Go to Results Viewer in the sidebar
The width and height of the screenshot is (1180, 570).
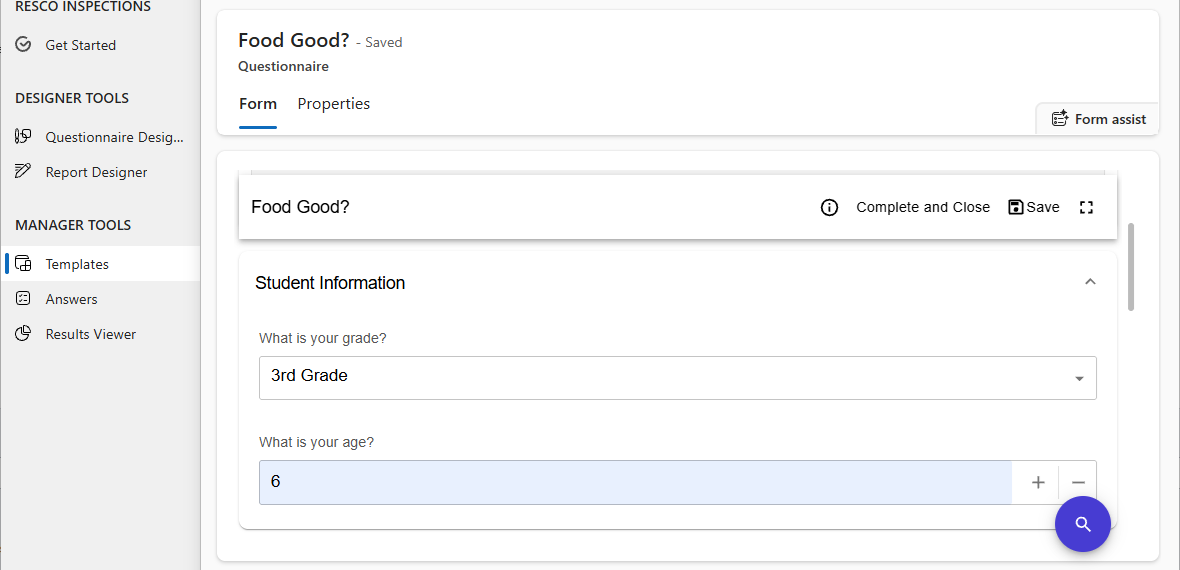point(90,334)
